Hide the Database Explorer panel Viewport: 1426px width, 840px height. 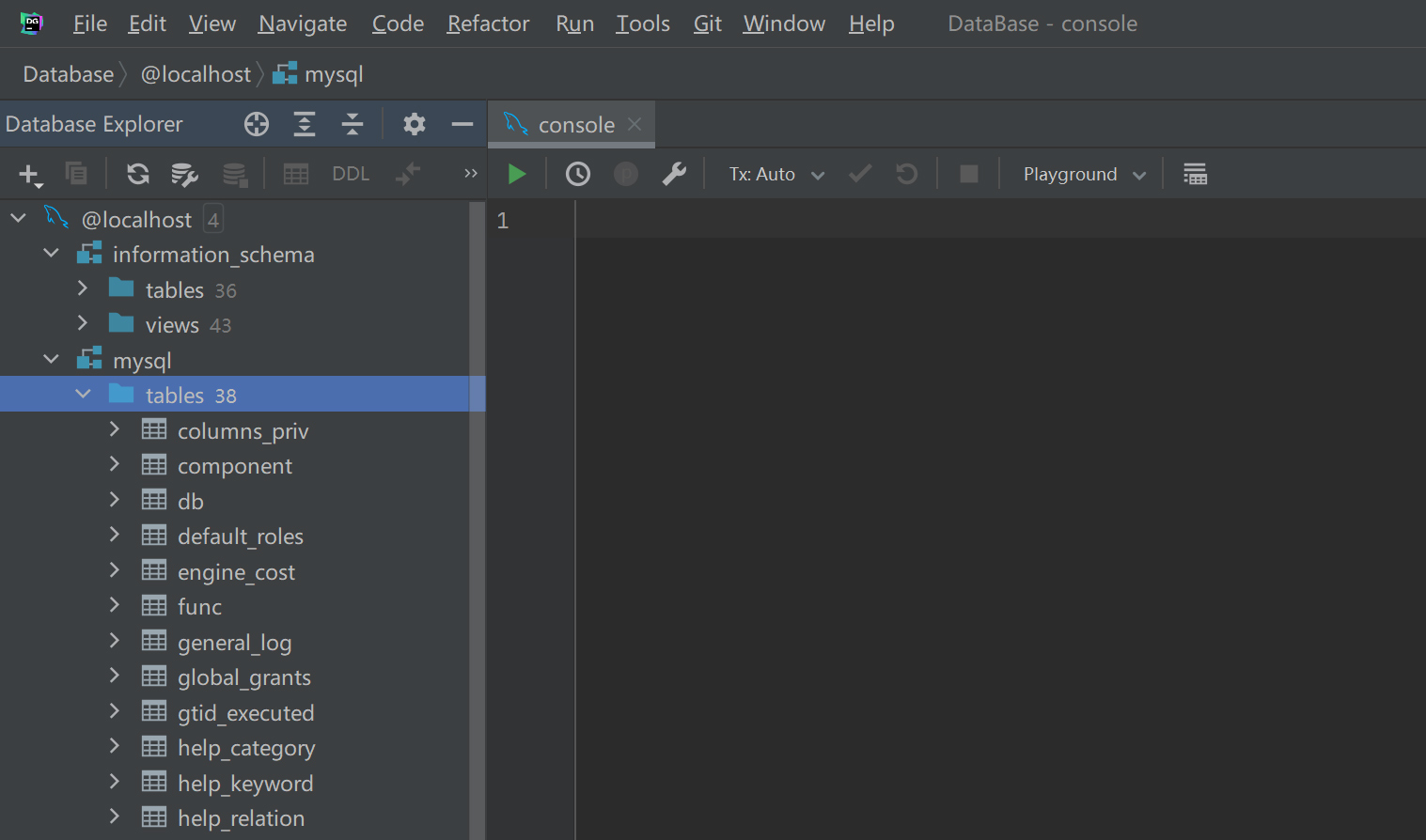[462, 124]
